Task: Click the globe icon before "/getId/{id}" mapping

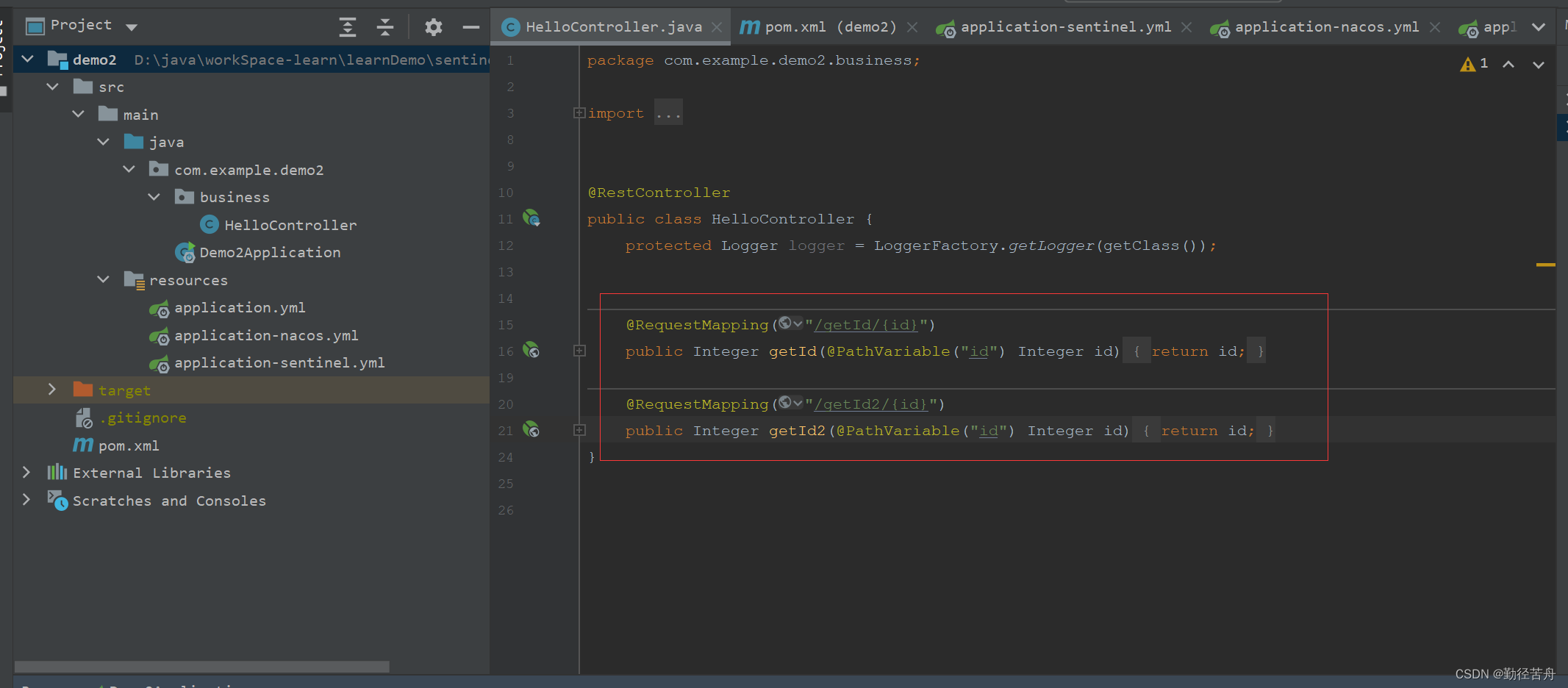Action: tap(785, 323)
